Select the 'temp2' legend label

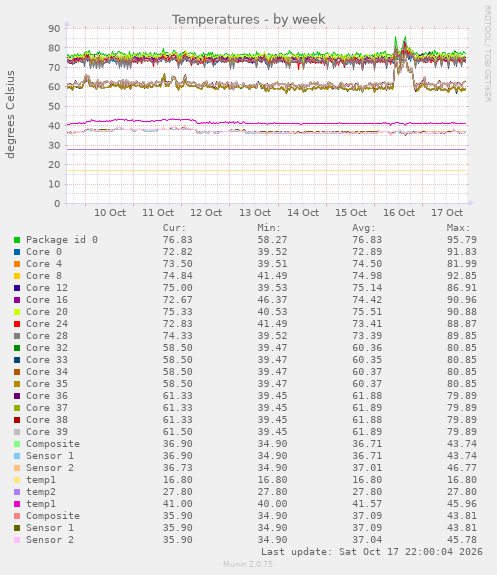pos(41,492)
